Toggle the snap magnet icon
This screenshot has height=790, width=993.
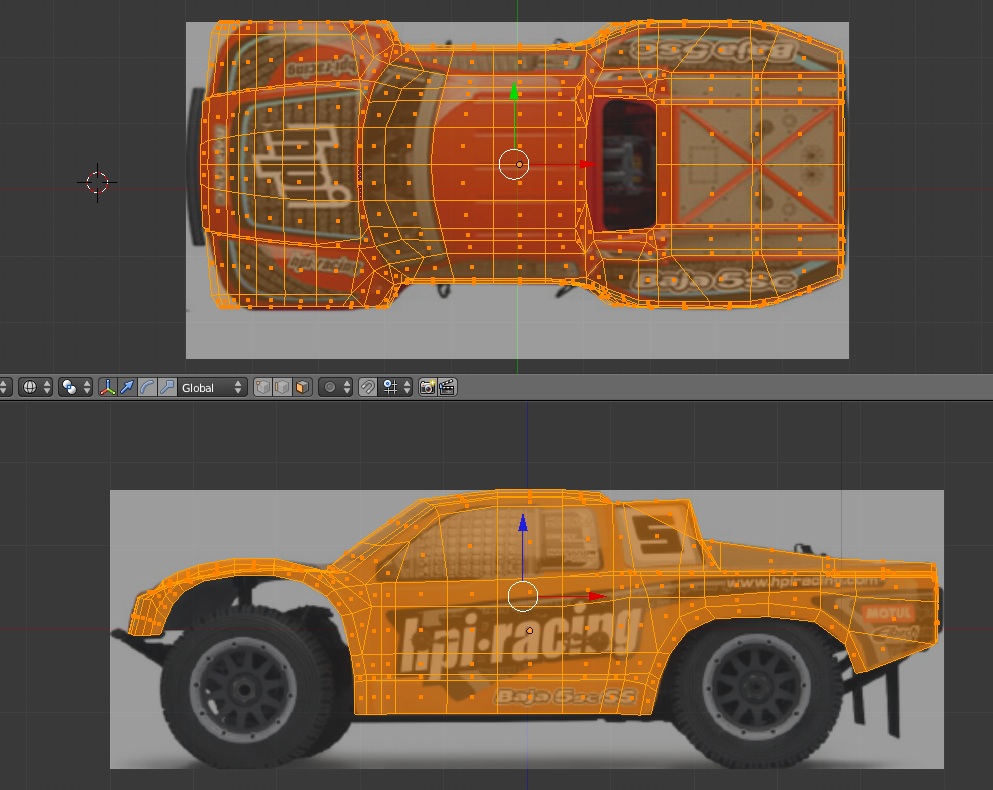[368, 387]
